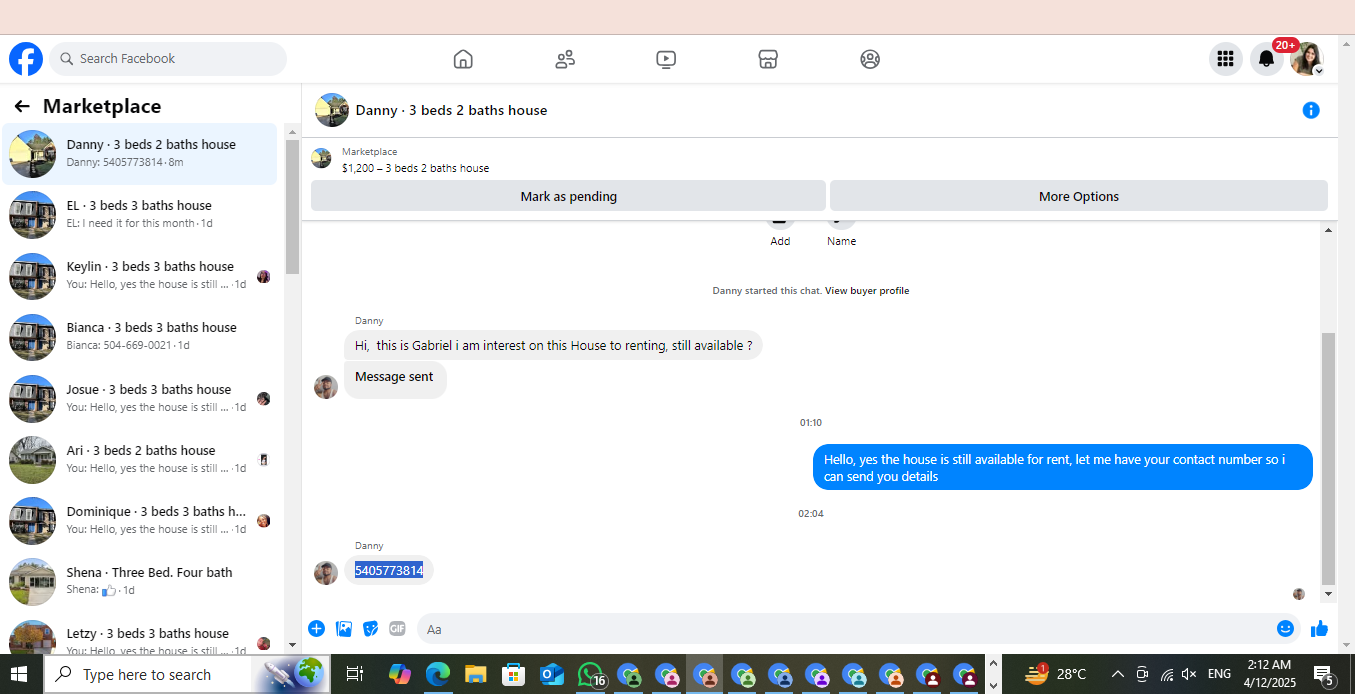Screen dimensions: 1355x694
Task: Click Gabriel's message about renting the house
Action: 553,345
